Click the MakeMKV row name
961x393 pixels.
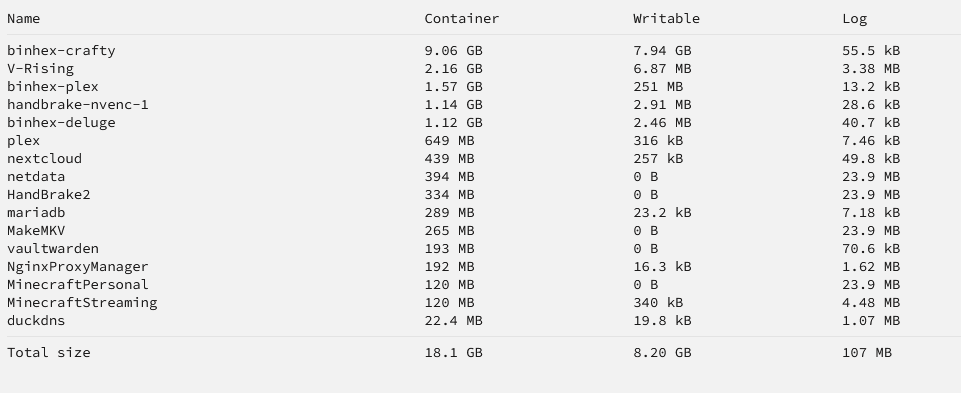tap(36, 231)
